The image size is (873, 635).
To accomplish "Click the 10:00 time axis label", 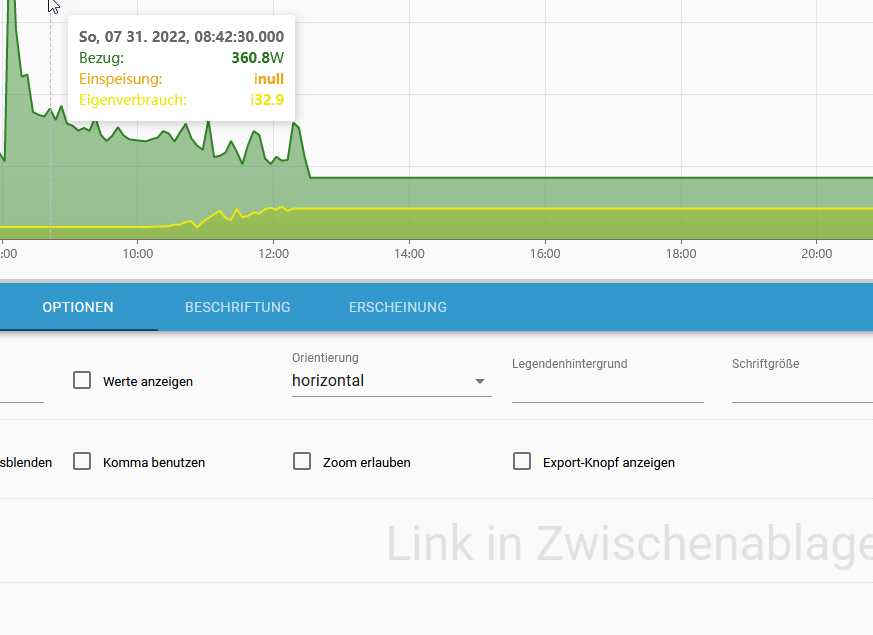I will 138,254.
